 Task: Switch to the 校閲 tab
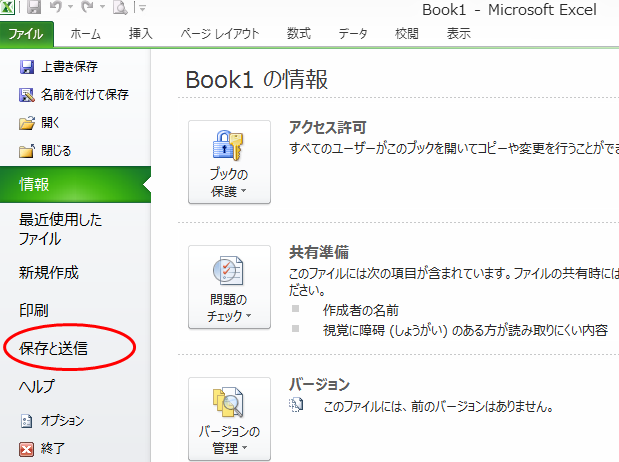pyautogui.click(x=407, y=34)
